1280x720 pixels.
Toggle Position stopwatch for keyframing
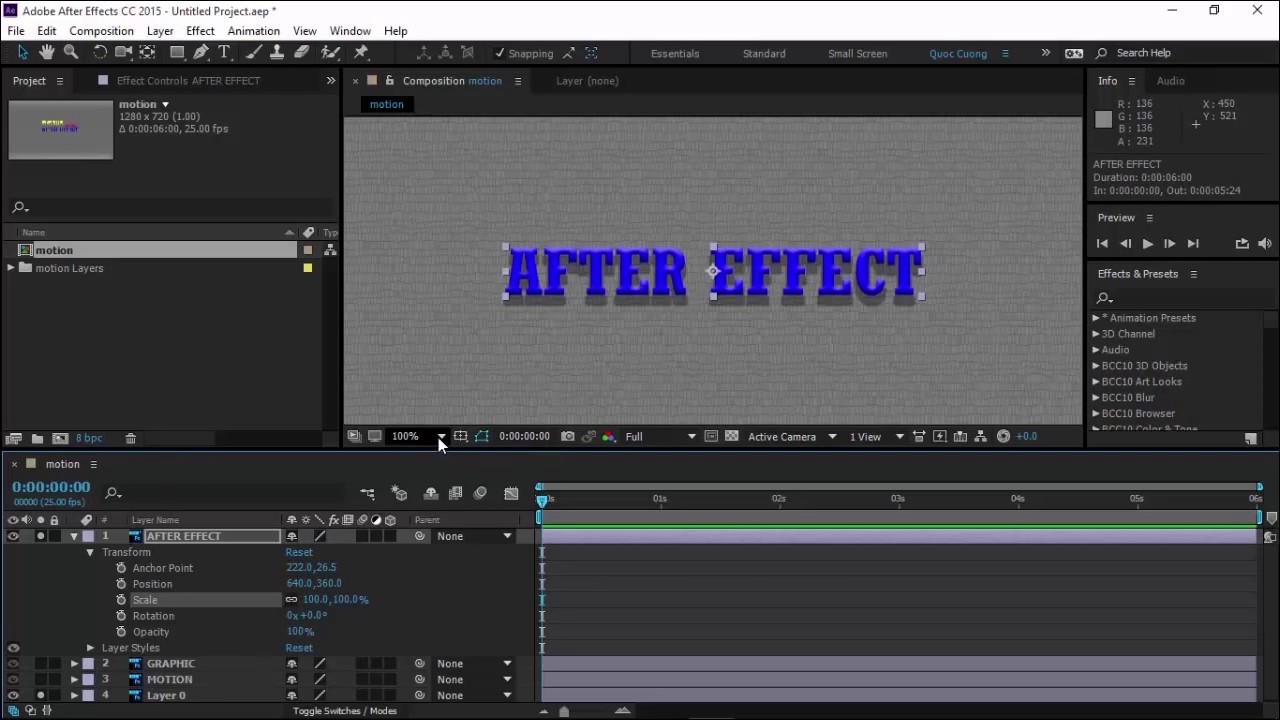click(x=122, y=584)
